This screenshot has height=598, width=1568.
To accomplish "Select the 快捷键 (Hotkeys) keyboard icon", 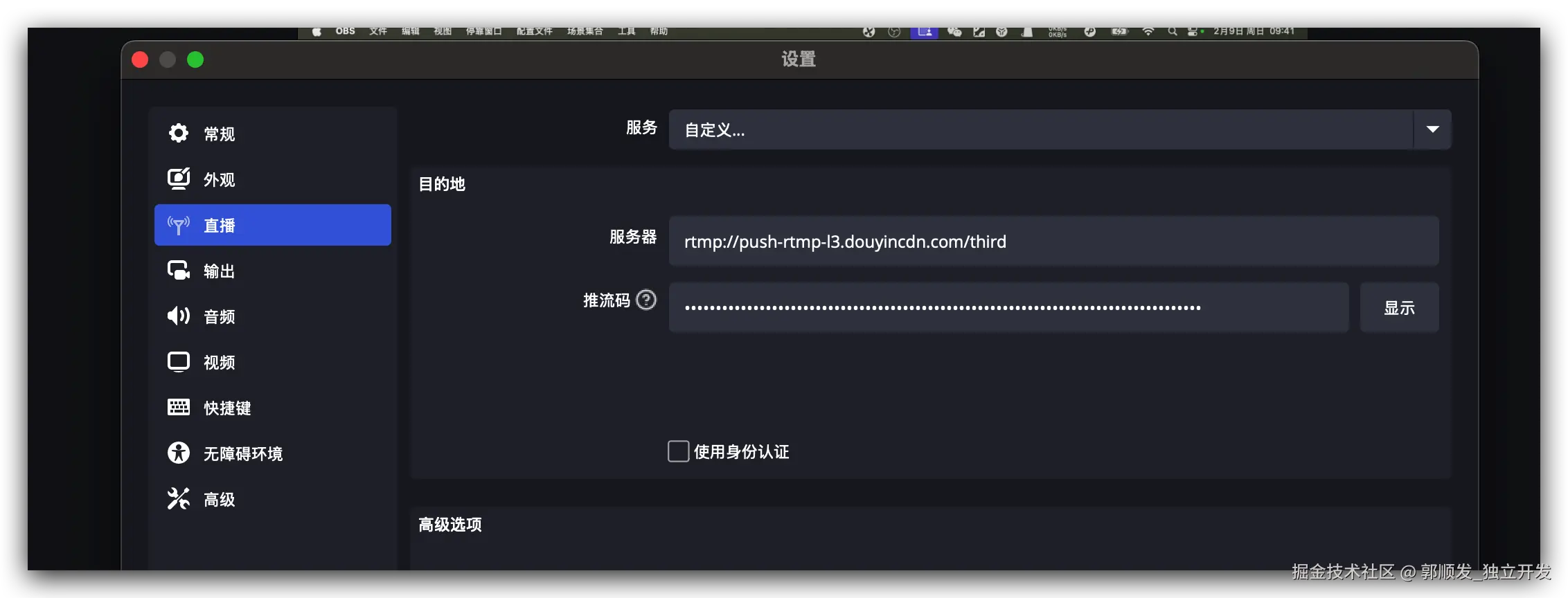I will (x=179, y=407).
